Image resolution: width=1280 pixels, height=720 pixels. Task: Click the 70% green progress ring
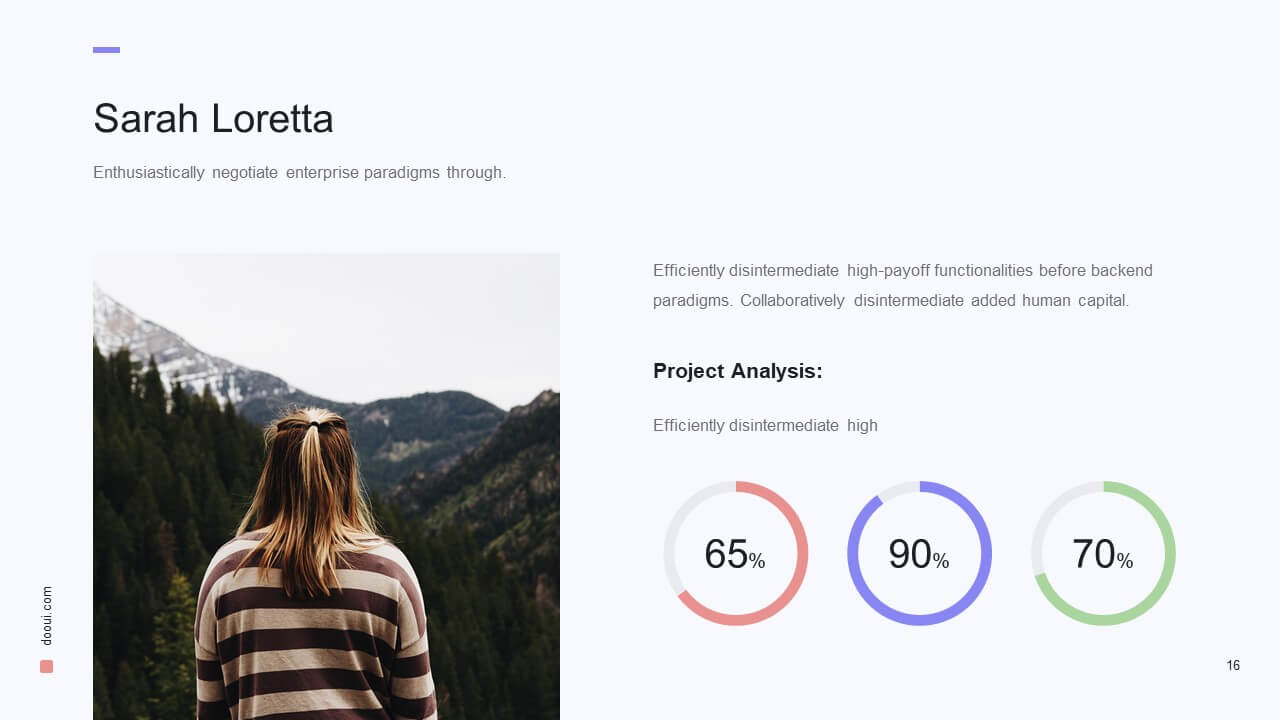coord(1104,553)
